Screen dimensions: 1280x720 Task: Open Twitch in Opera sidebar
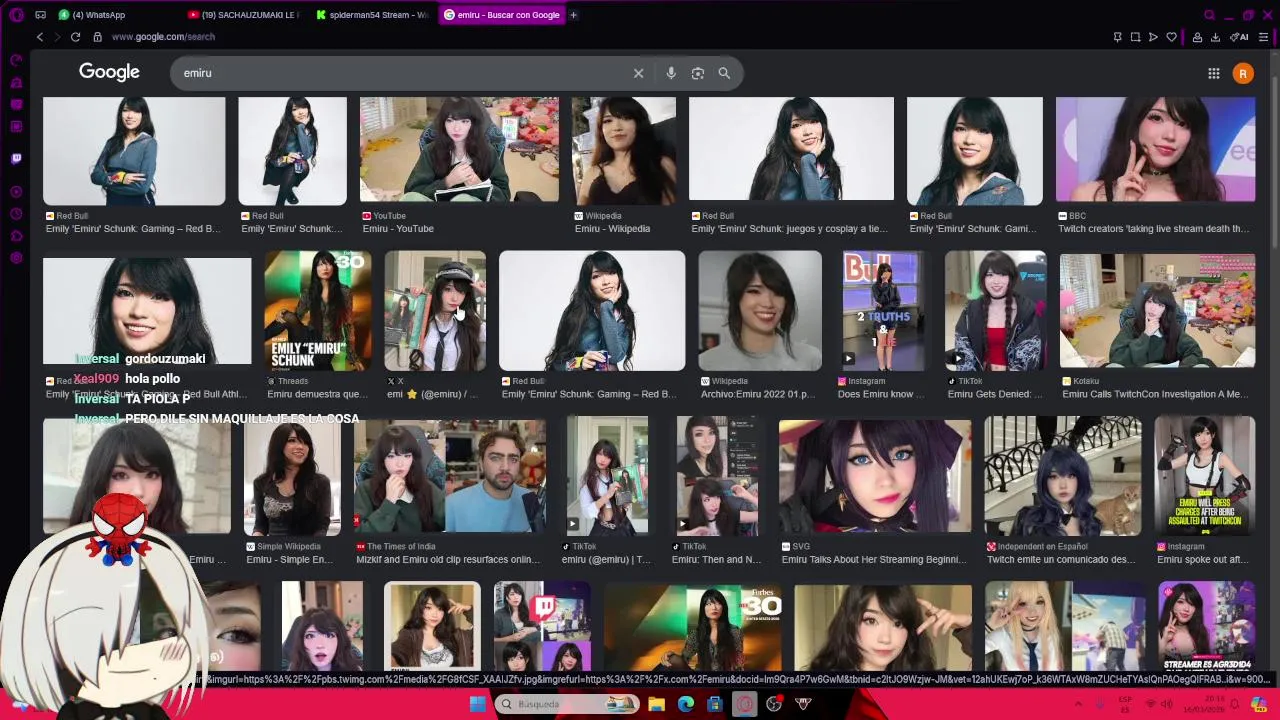(16, 158)
